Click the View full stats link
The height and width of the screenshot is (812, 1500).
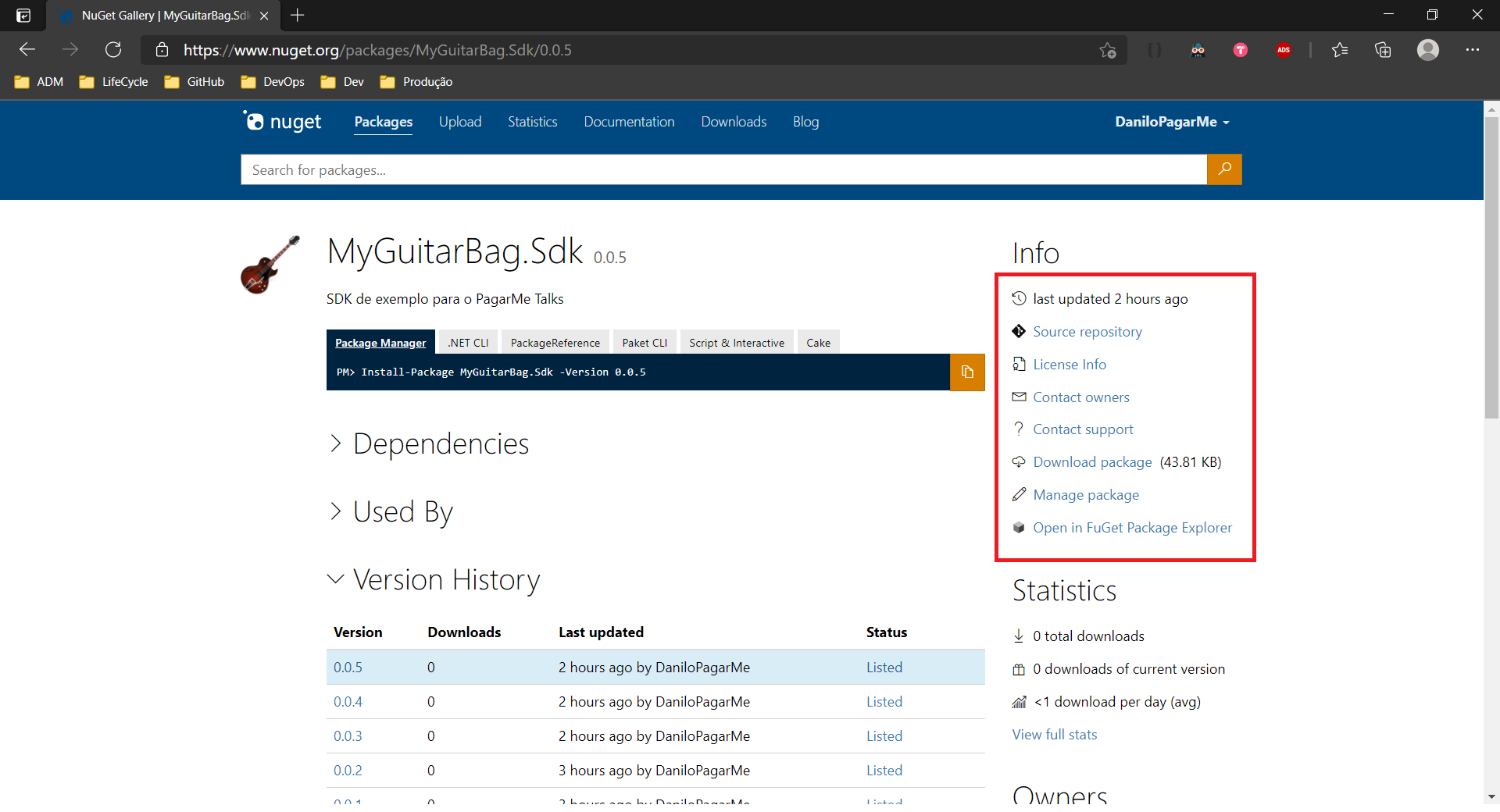[1054, 734]
